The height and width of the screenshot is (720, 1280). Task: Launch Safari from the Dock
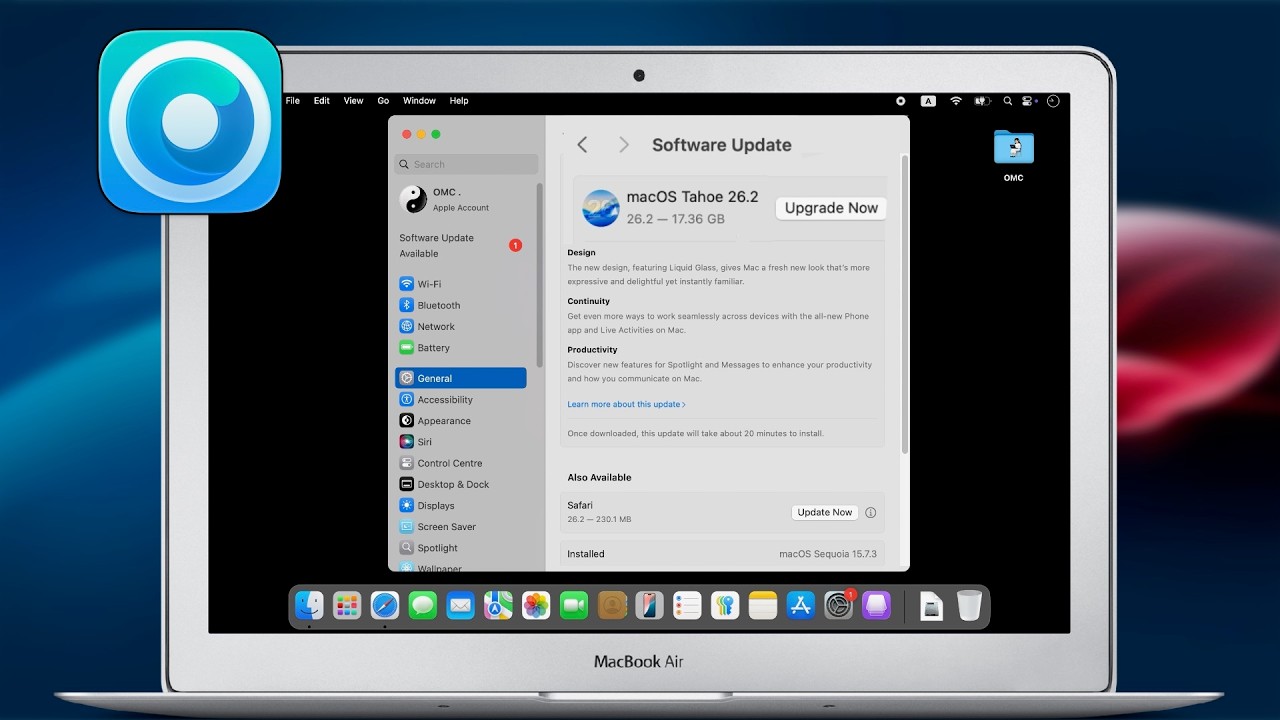click(x=385, y=605)
